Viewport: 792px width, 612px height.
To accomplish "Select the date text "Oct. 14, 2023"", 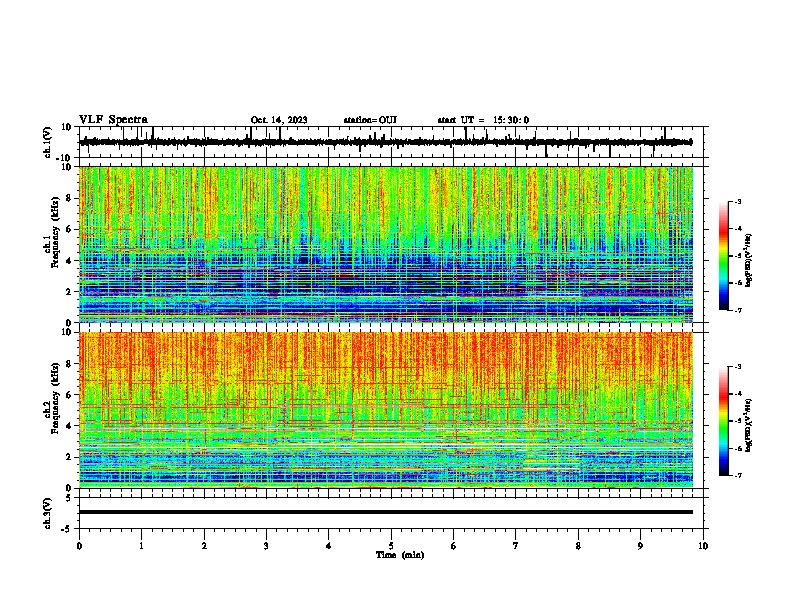I will tap(279, 120).
